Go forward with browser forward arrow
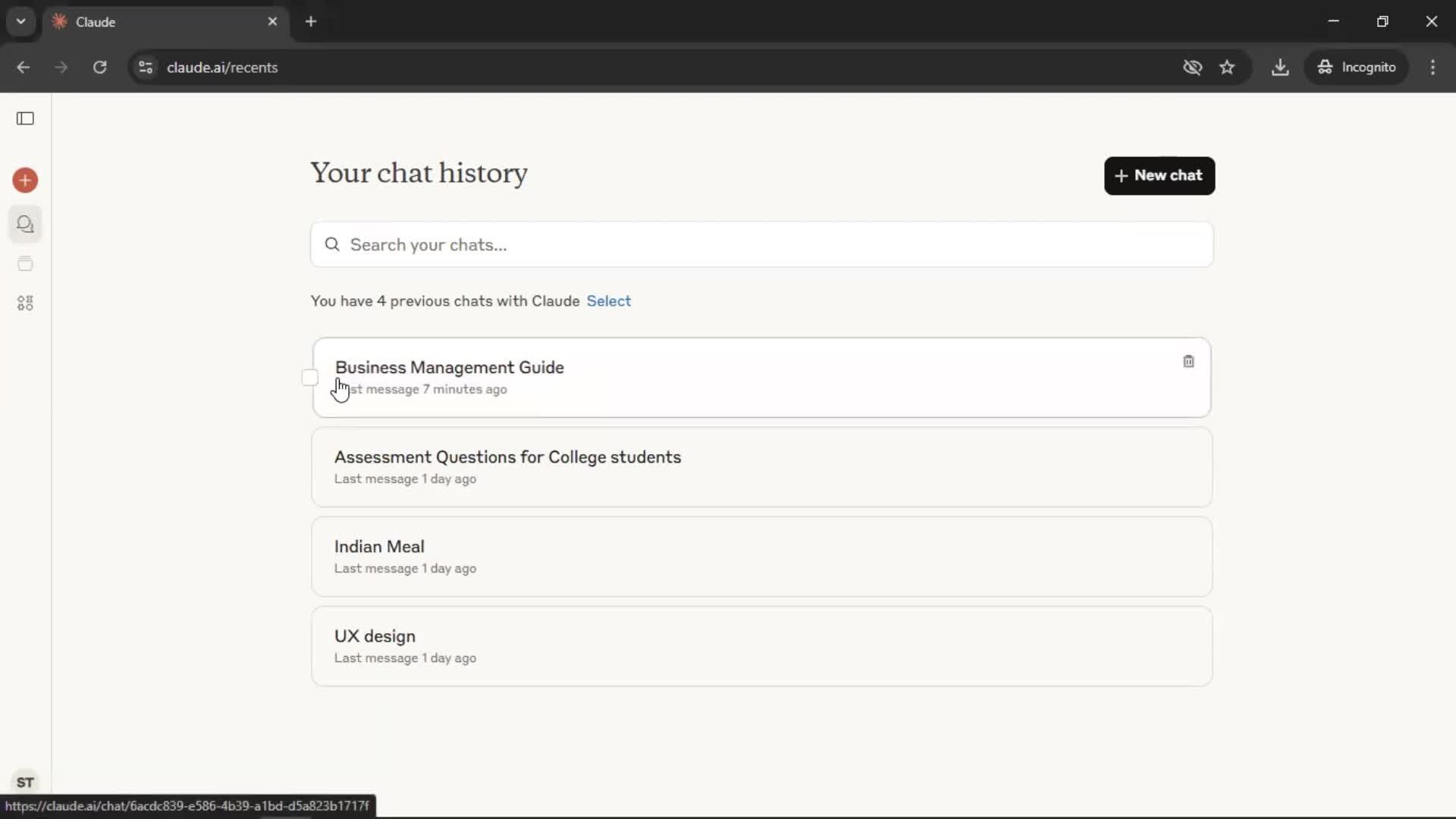The width and height of the screenshot is (1456, 819). pyautogui.click(x=61, y=67)
